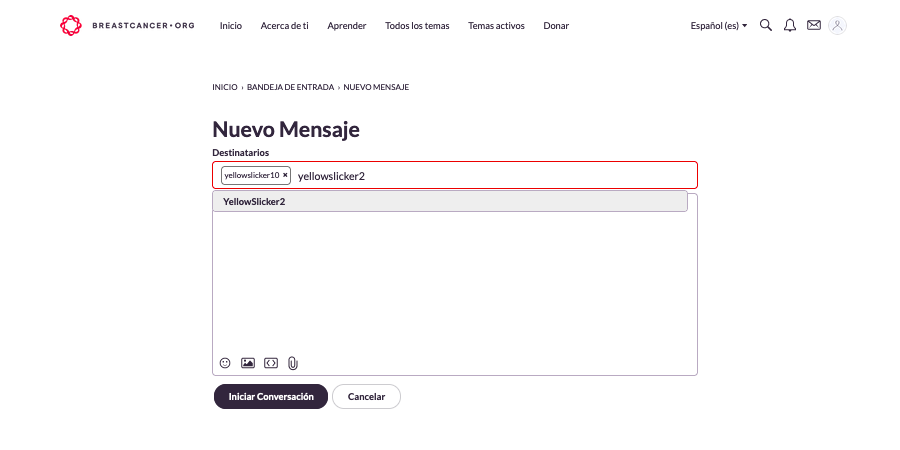The width and height of the screenshot is (900, 450).
Task: Click inside the message body text area
Action: pos(455,284)
